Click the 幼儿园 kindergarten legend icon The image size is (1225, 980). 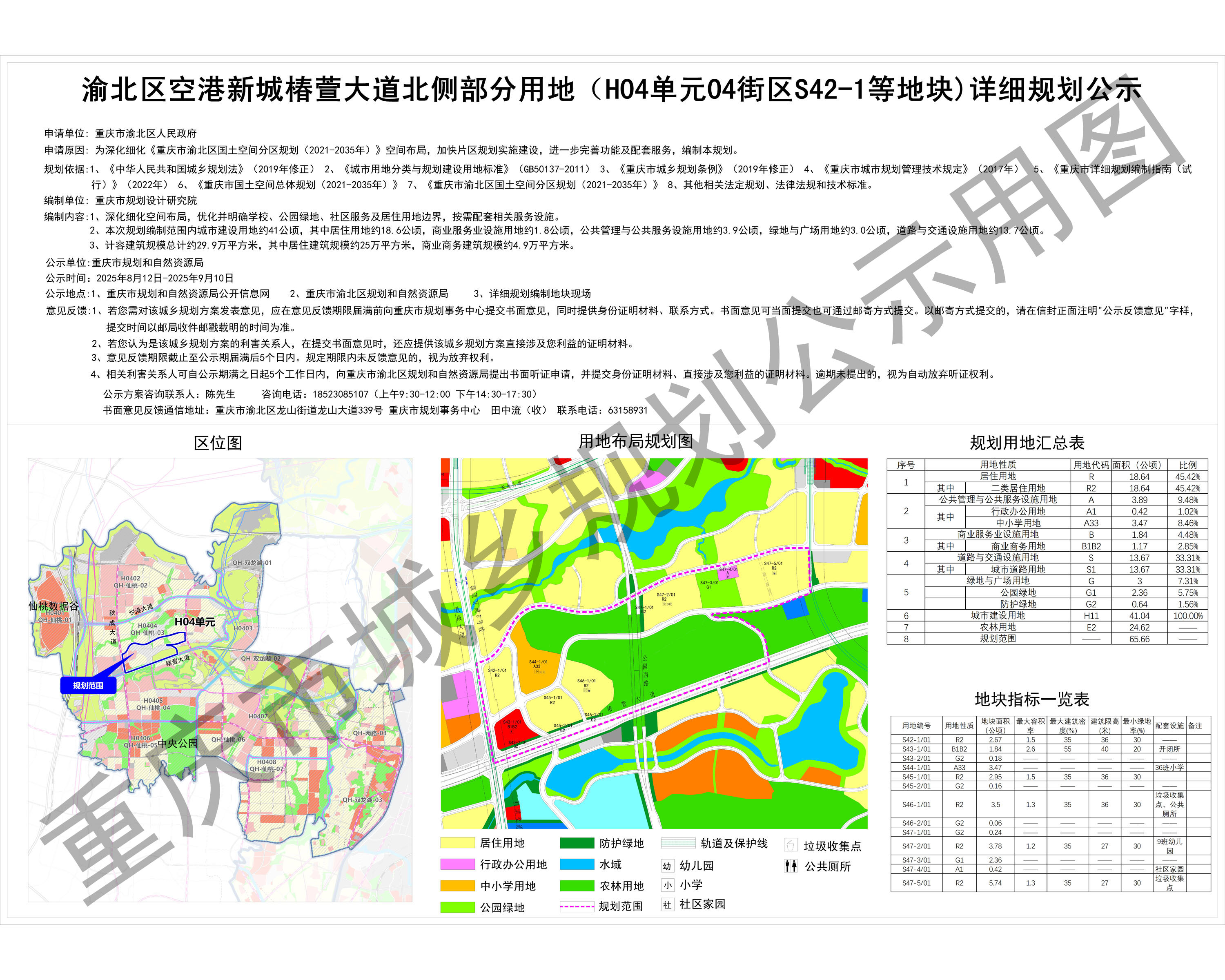[x=667, y=866]
